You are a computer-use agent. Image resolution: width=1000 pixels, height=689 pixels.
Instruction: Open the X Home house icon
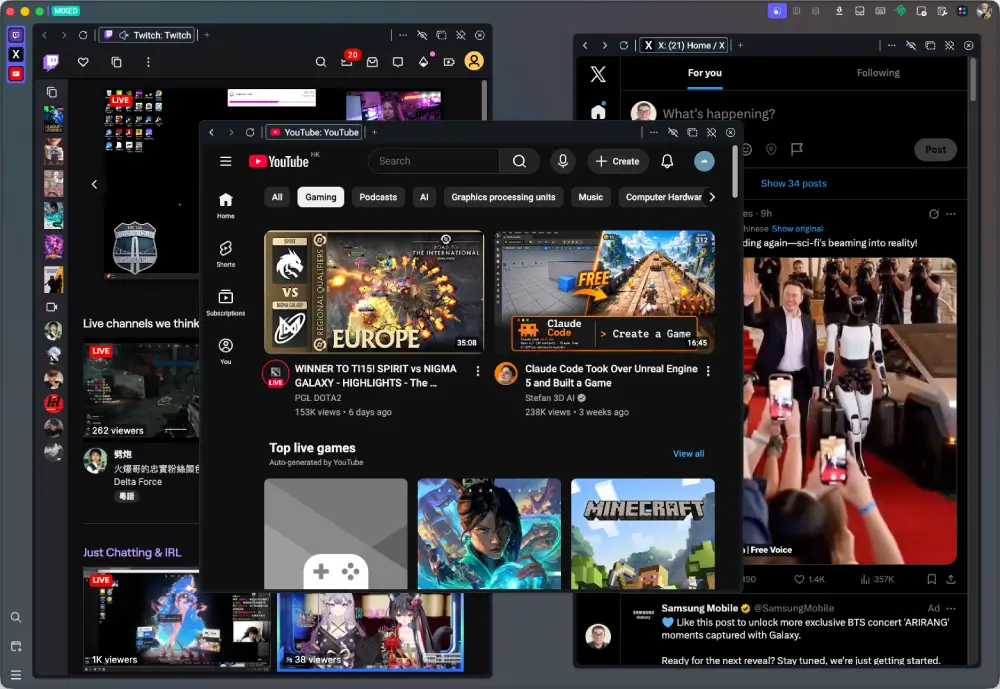click(598, 112)
